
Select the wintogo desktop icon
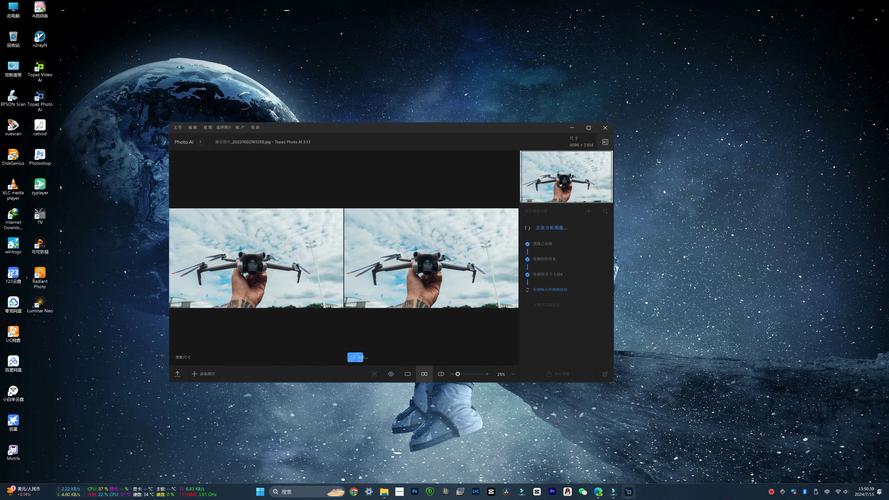tap(13, 246)
